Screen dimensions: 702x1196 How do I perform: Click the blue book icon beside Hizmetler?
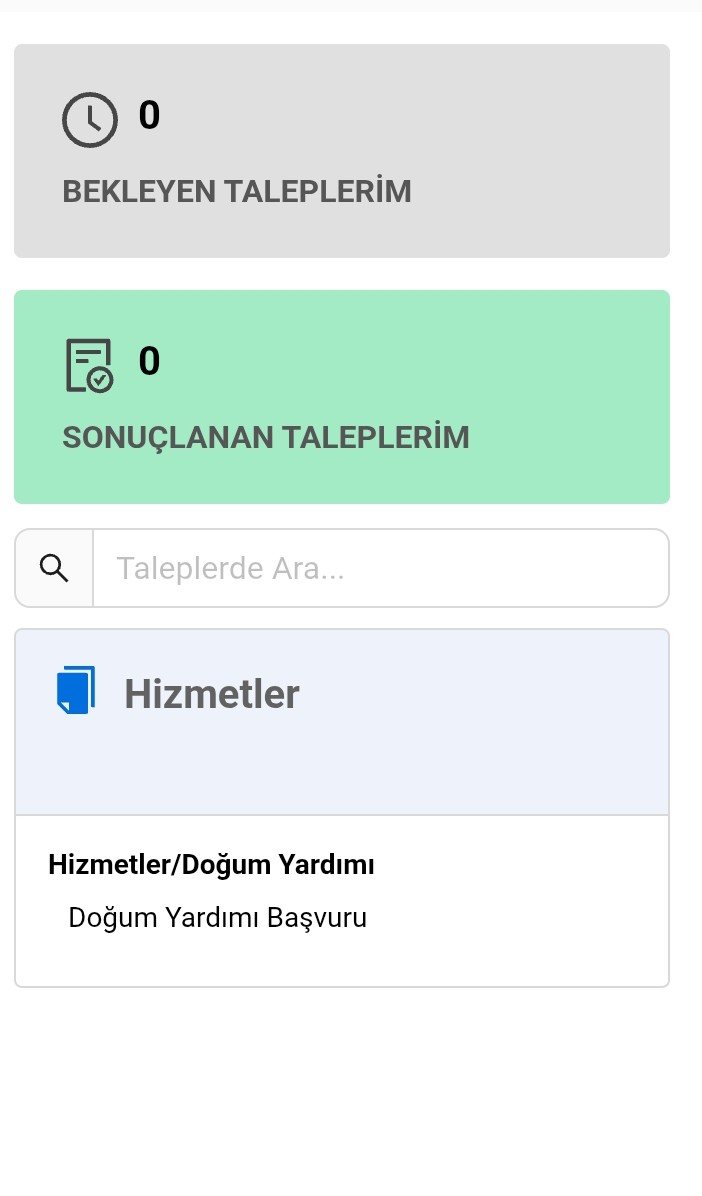click(x=75, y=690)
